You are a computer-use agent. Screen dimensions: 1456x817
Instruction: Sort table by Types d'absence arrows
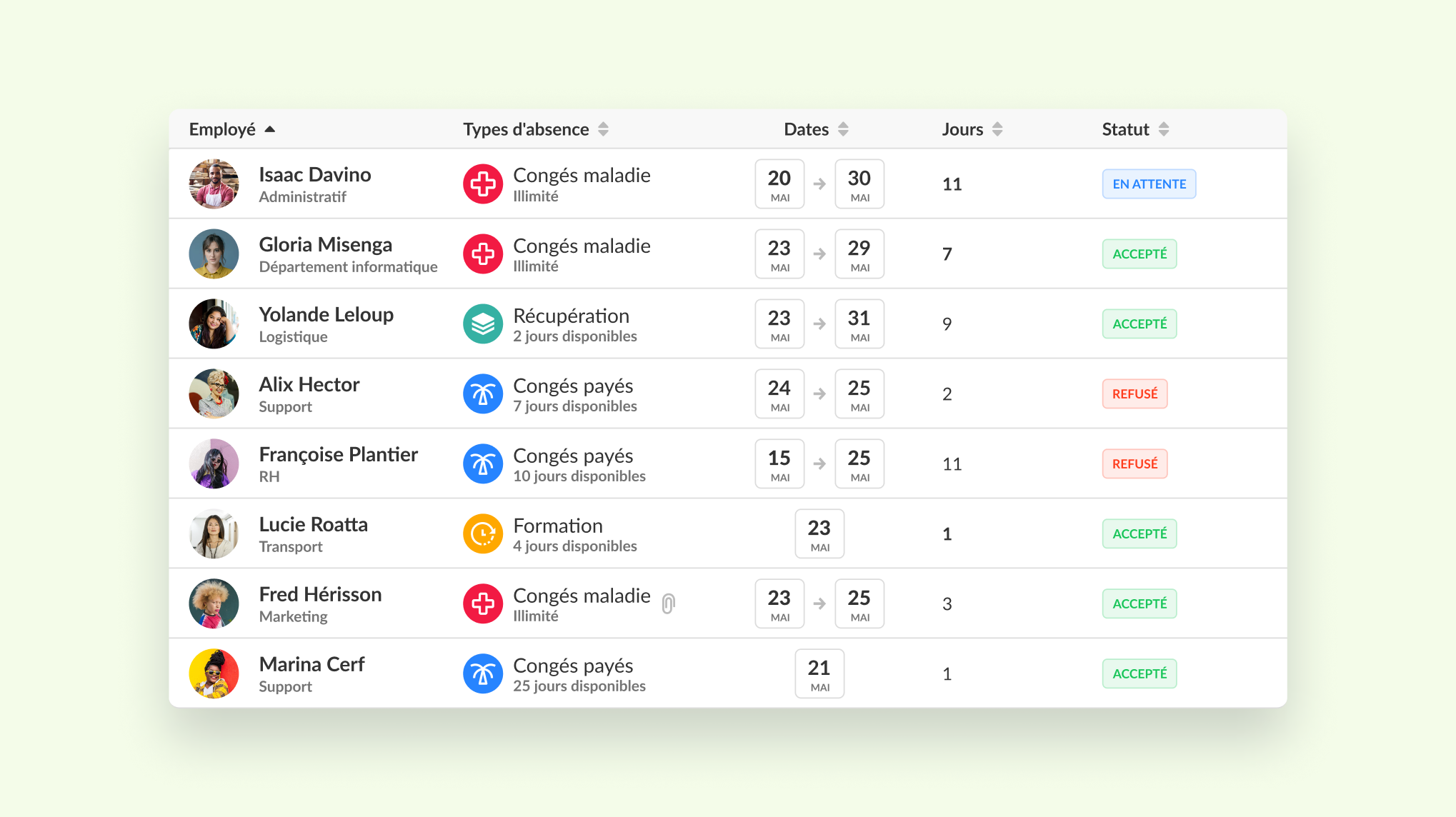[603, 129]
